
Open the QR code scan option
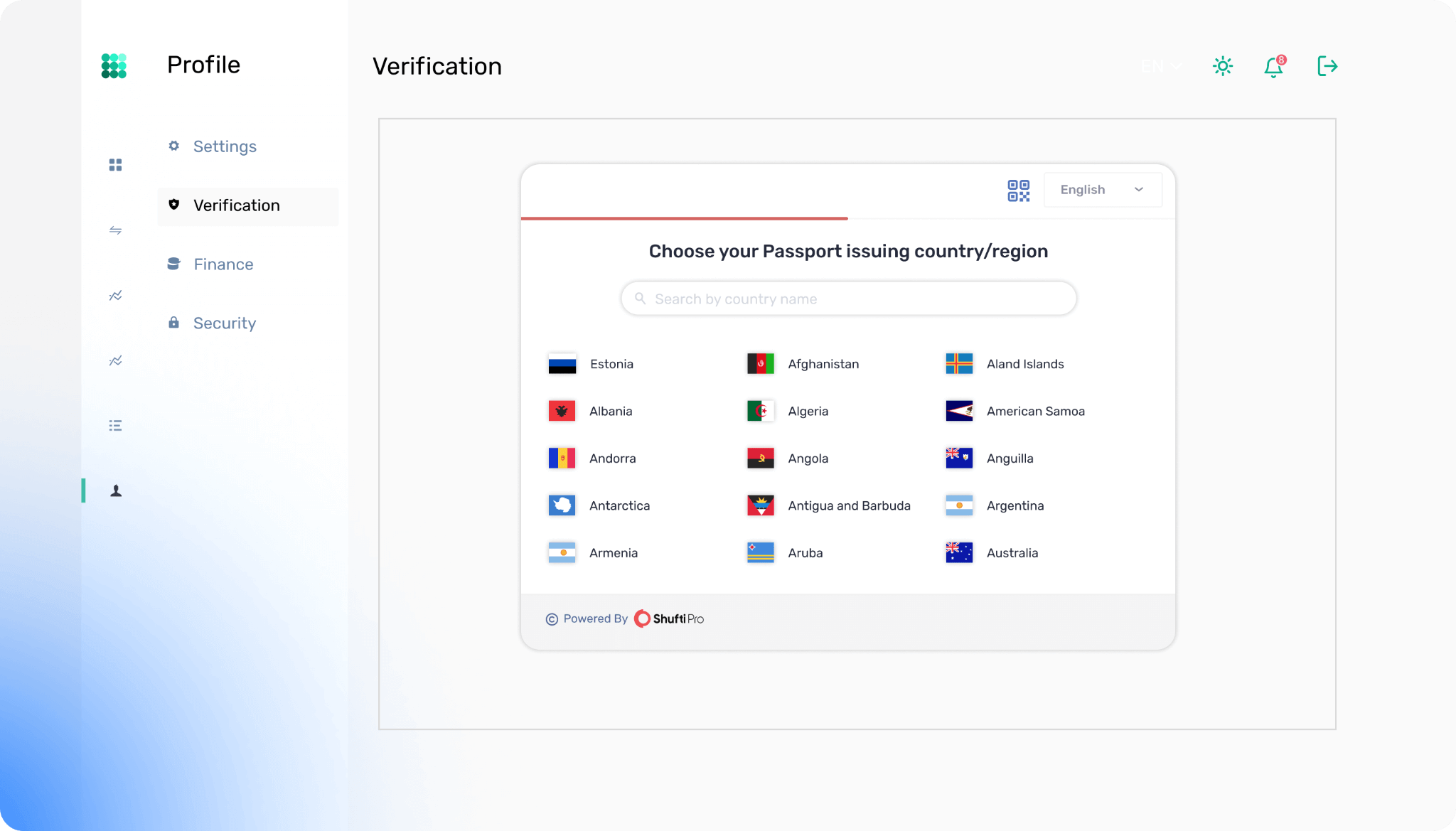[1018, 191]
